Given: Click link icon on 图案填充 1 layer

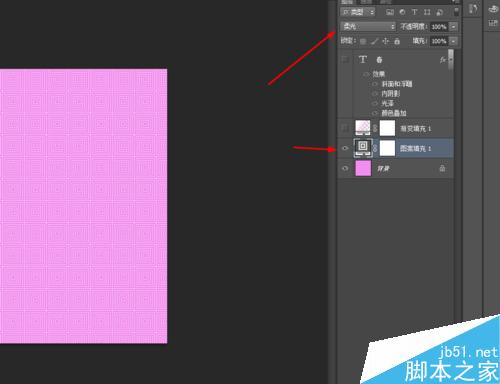Looking at the screenshot, I should [x=375, y=148].
